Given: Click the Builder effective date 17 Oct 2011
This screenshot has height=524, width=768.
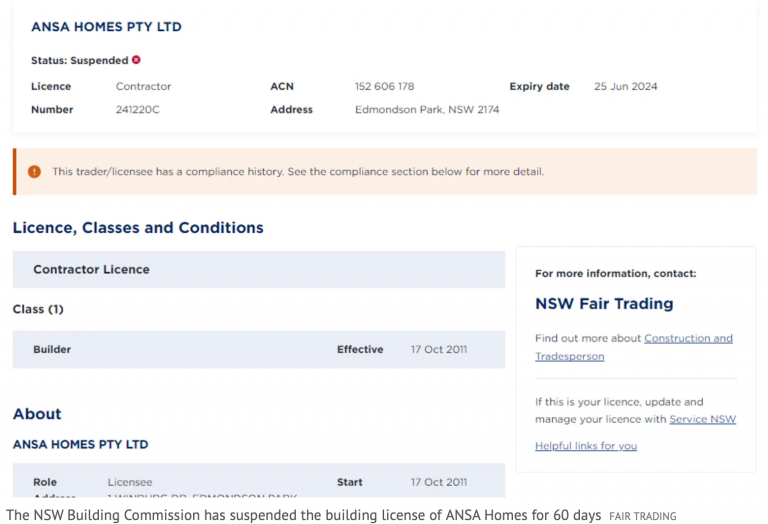Looking at the screenshot, I should 438,350.
